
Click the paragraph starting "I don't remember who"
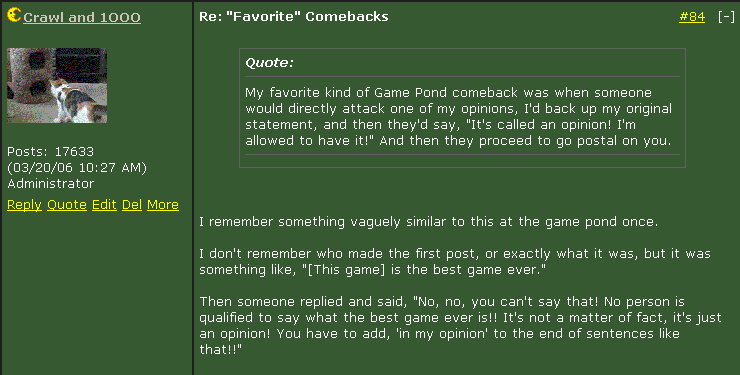[454, 261]
